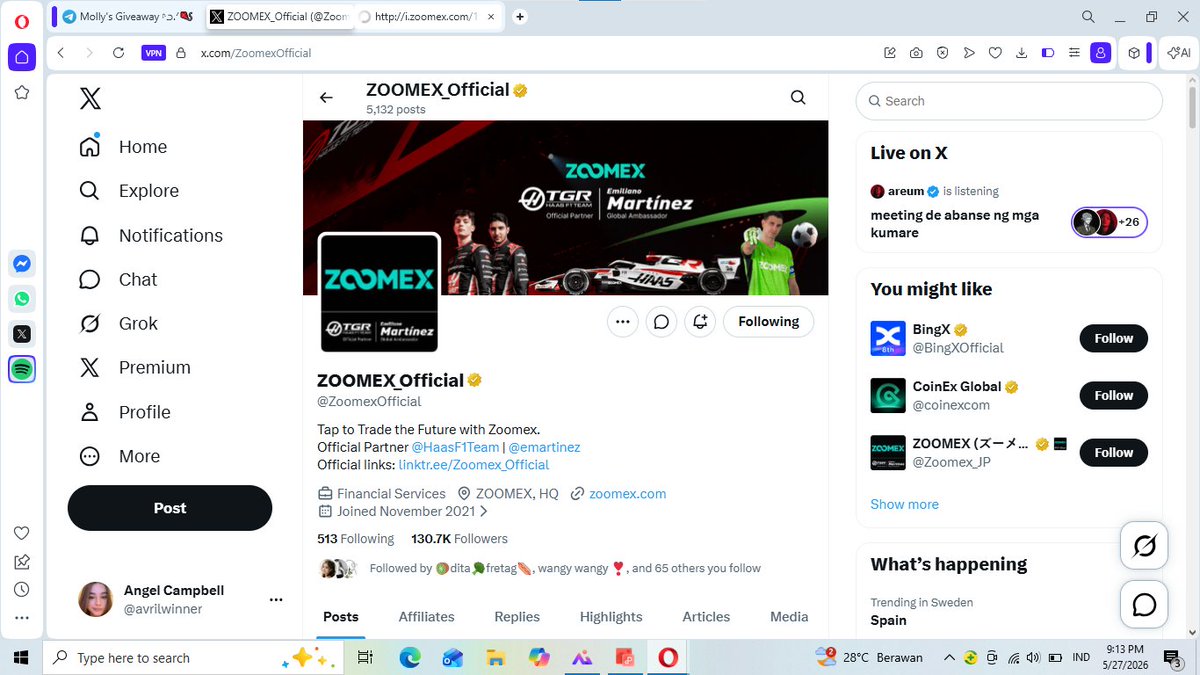The height and width of the screenshot is (675, 1200).
Task: Open the three-dot options on ZOOMEX profile
Action: 623,321
